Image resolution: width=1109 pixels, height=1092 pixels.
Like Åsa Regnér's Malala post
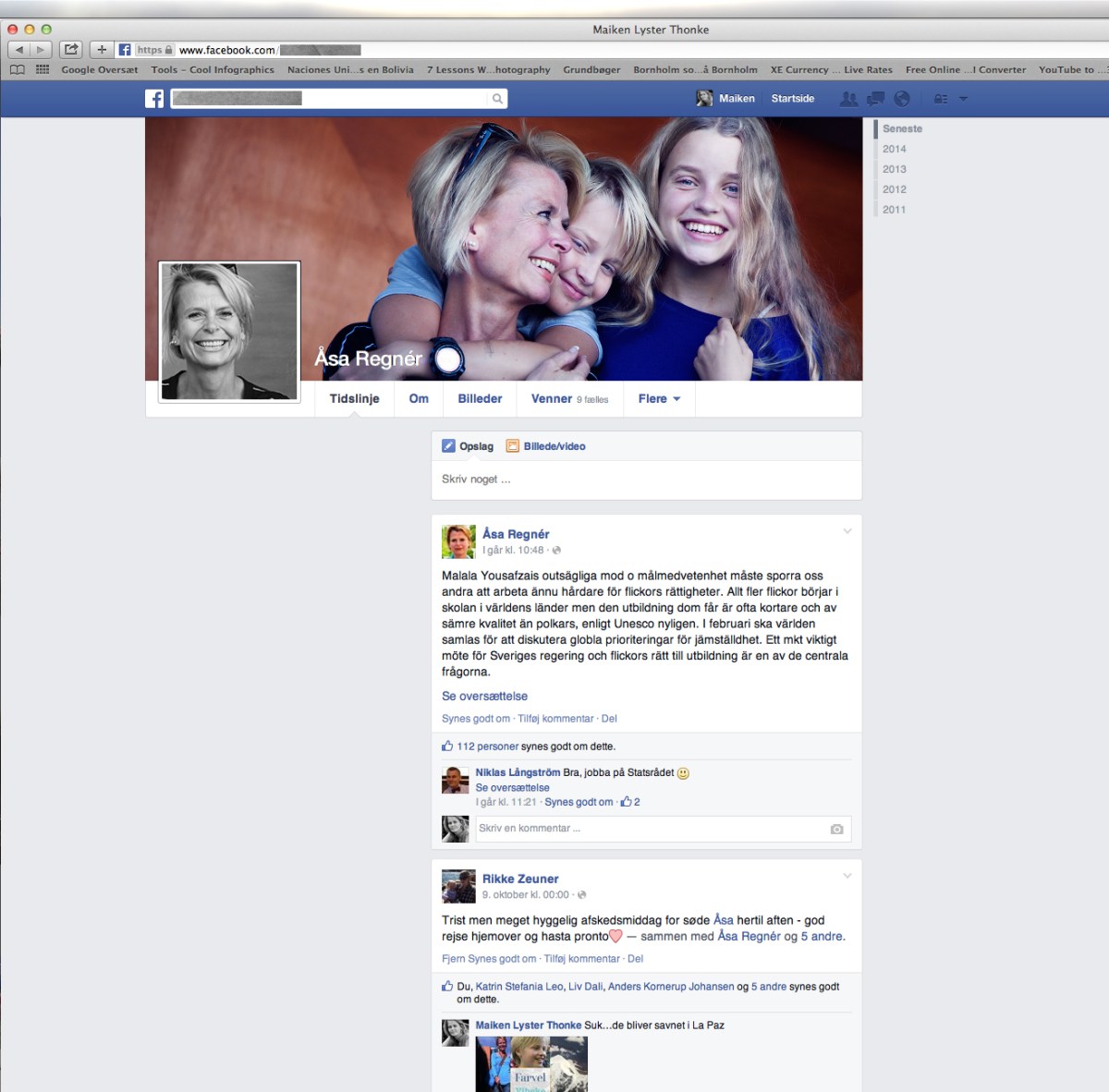(476, 718)
